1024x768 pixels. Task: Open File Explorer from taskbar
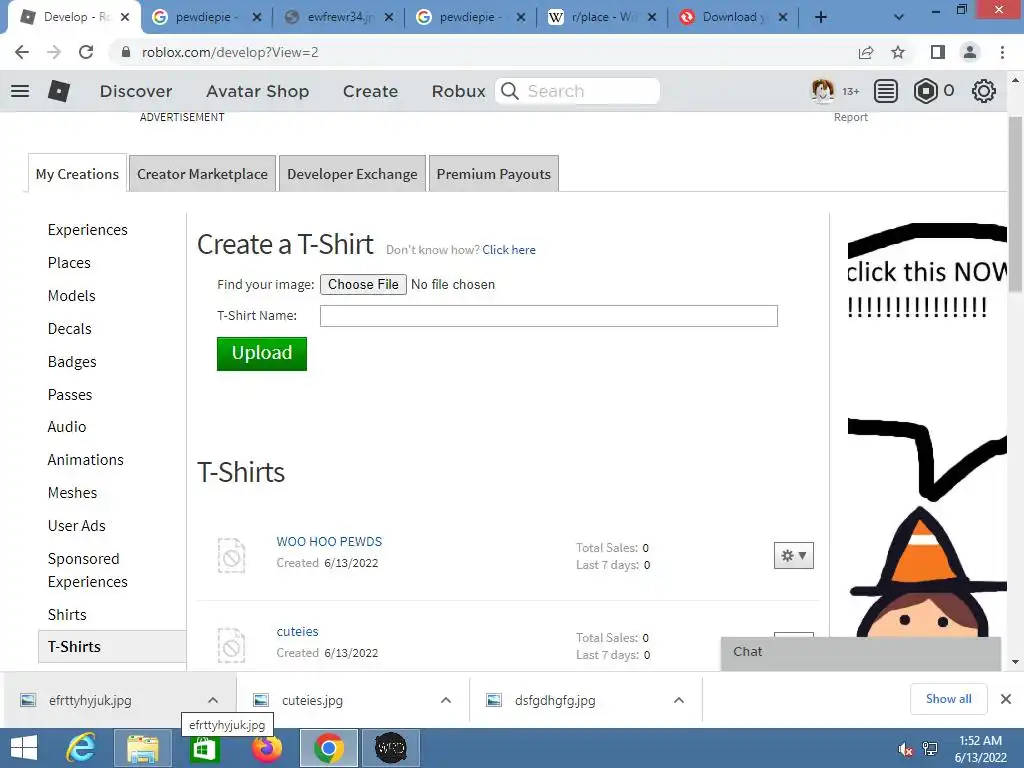142,748
